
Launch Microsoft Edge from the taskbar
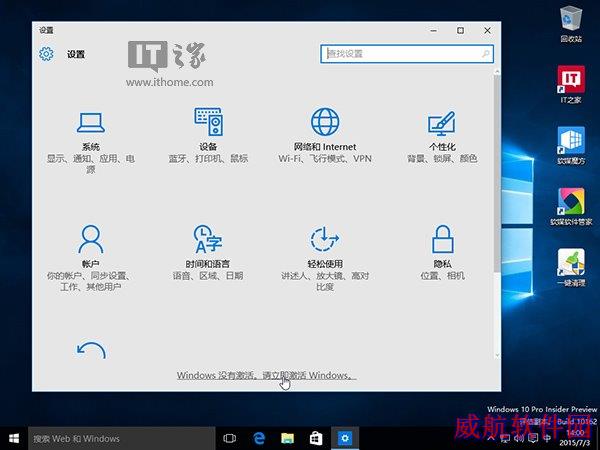(259, 439)
